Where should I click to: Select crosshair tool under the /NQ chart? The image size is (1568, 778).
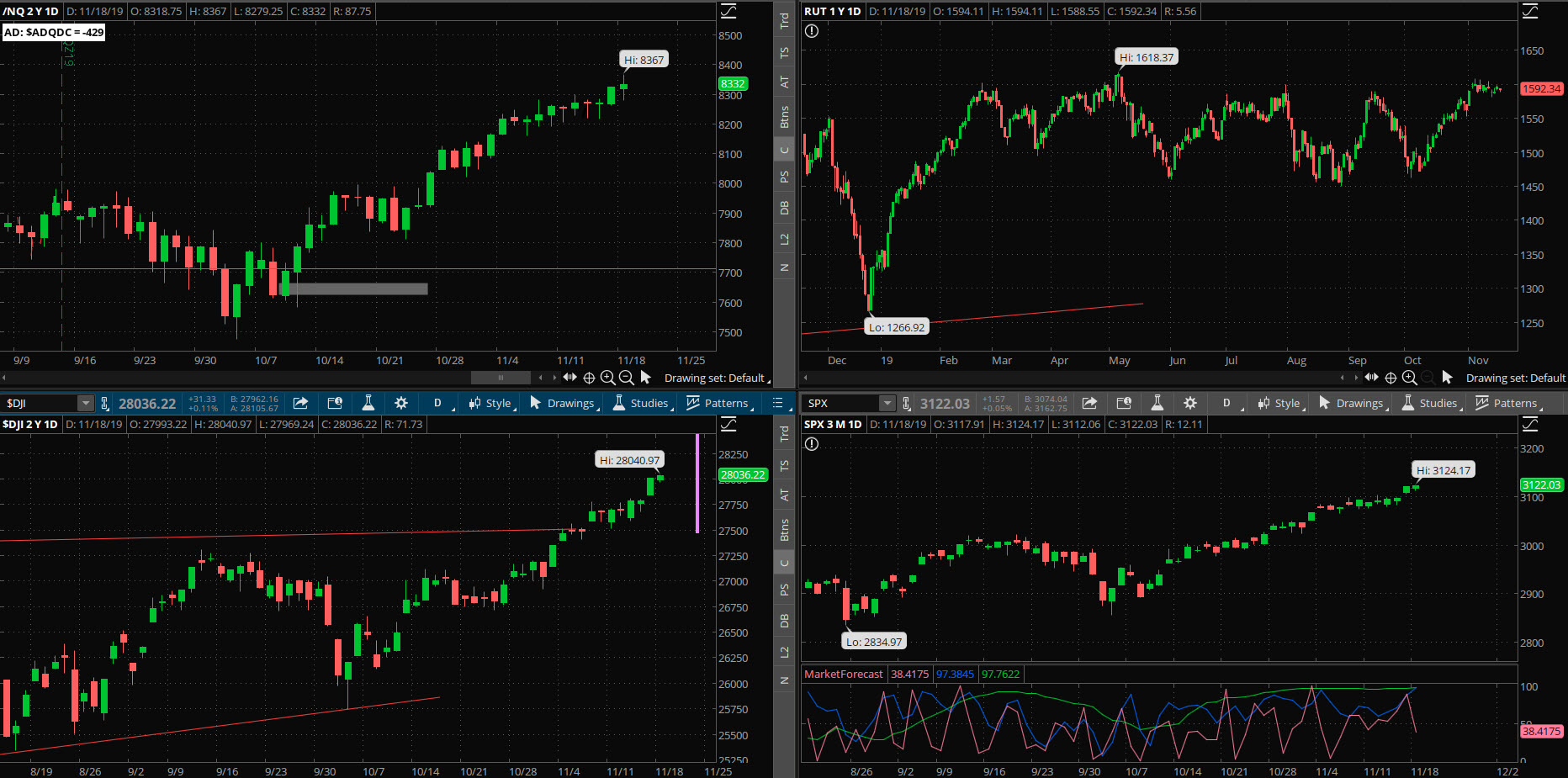point(589,378)
